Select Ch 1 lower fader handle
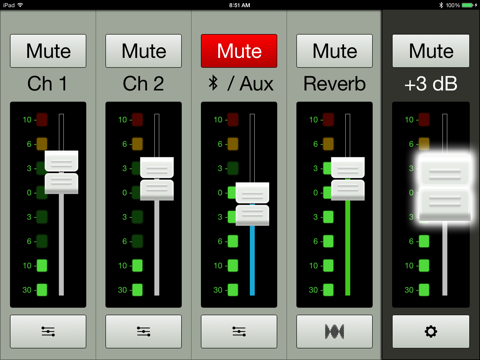 [x=62, y=184]
